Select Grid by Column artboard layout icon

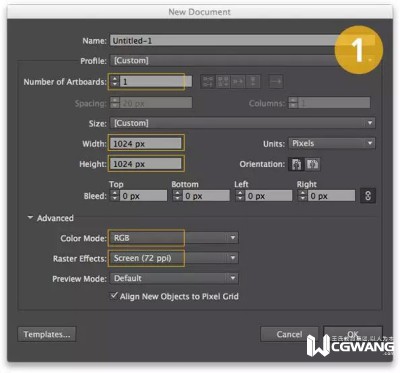pos(223,82)
